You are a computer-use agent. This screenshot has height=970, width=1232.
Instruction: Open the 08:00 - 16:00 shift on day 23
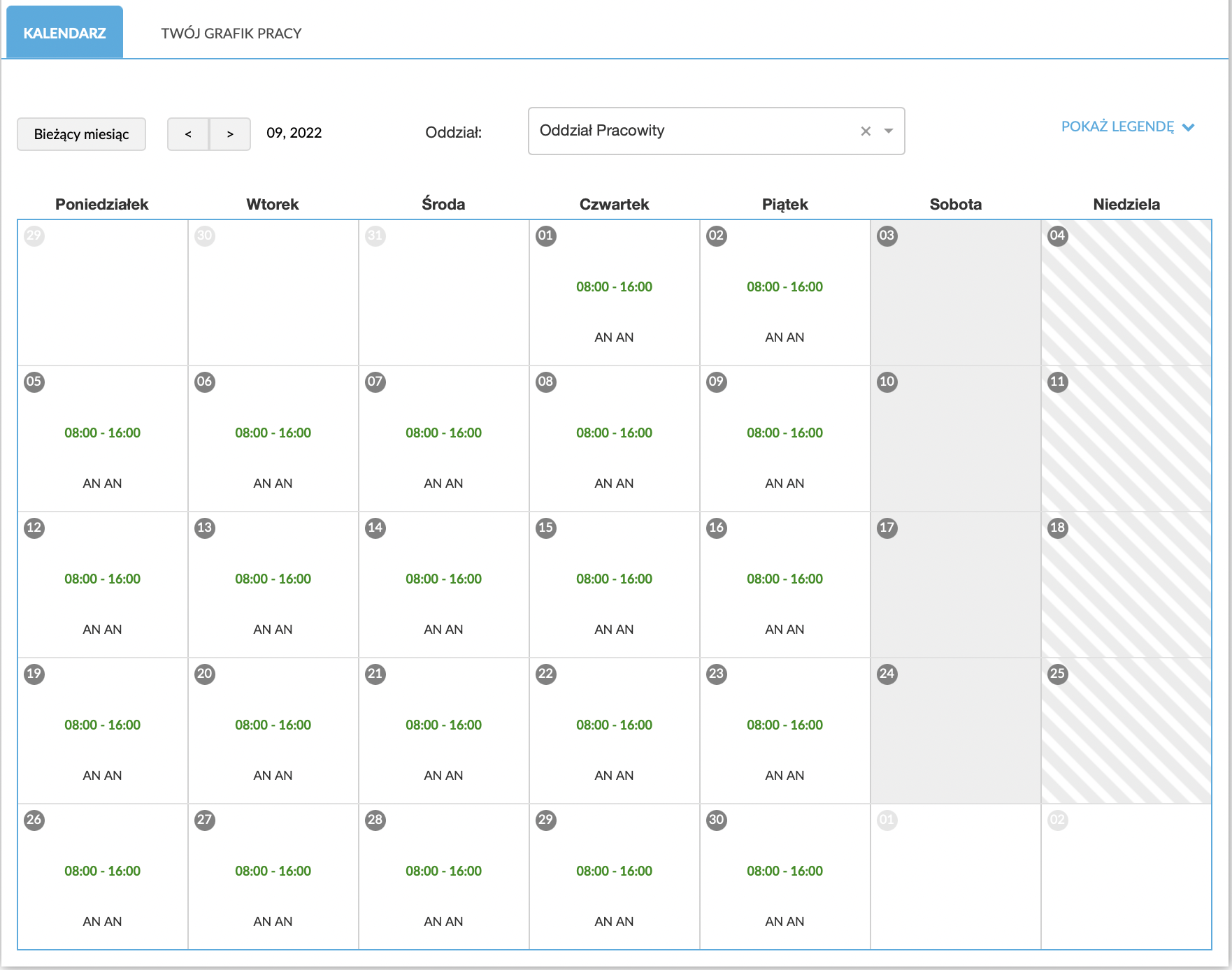[x=785, y=725]
